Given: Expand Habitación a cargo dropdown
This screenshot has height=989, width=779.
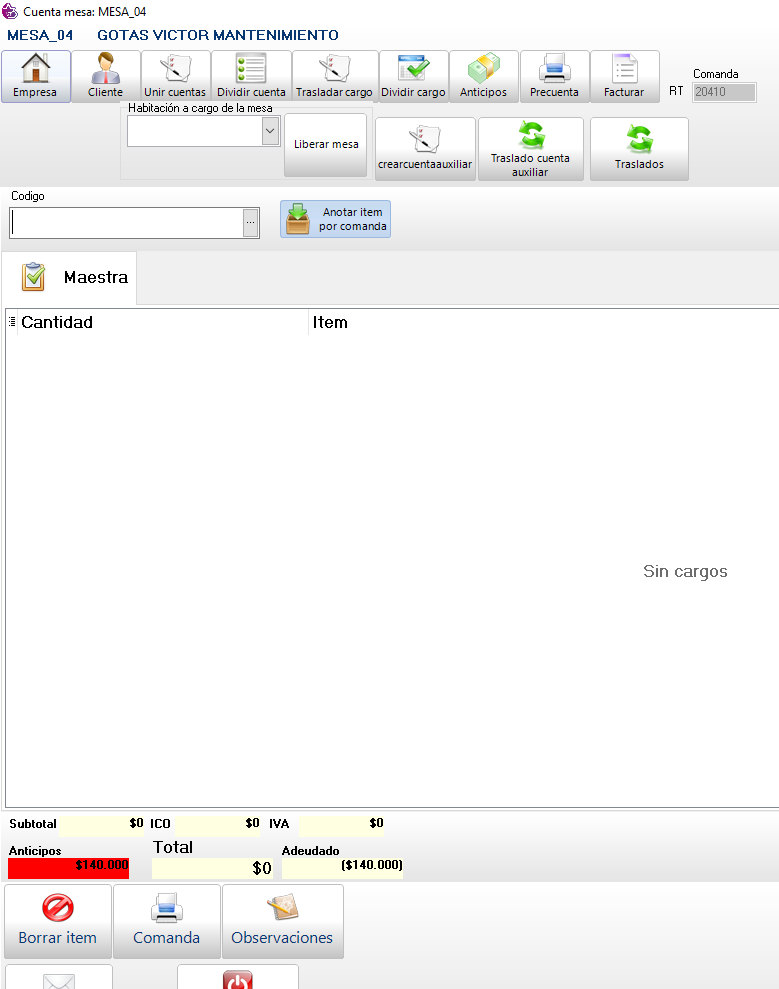Looking at the screenshot, I should pyautogui.click(x=269, y=132).
